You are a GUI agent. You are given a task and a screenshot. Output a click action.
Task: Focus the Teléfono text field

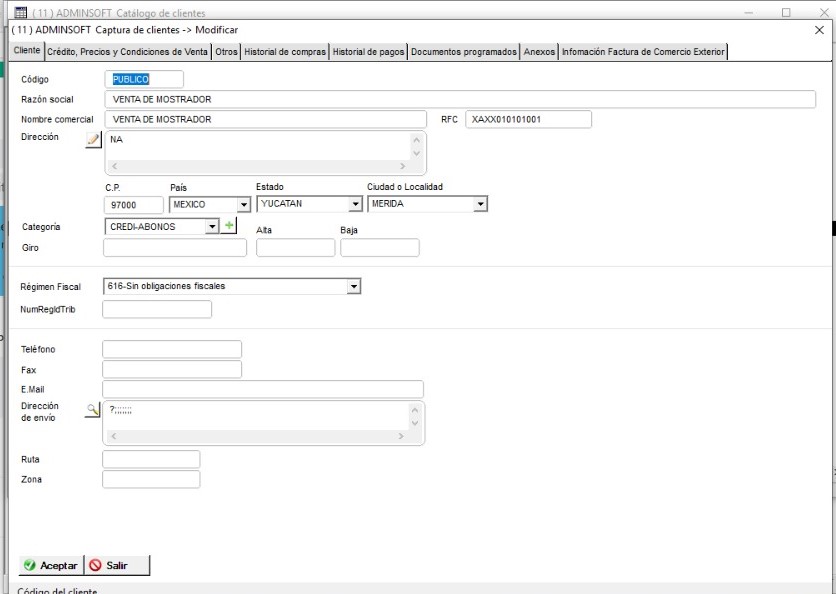[172, 349]
